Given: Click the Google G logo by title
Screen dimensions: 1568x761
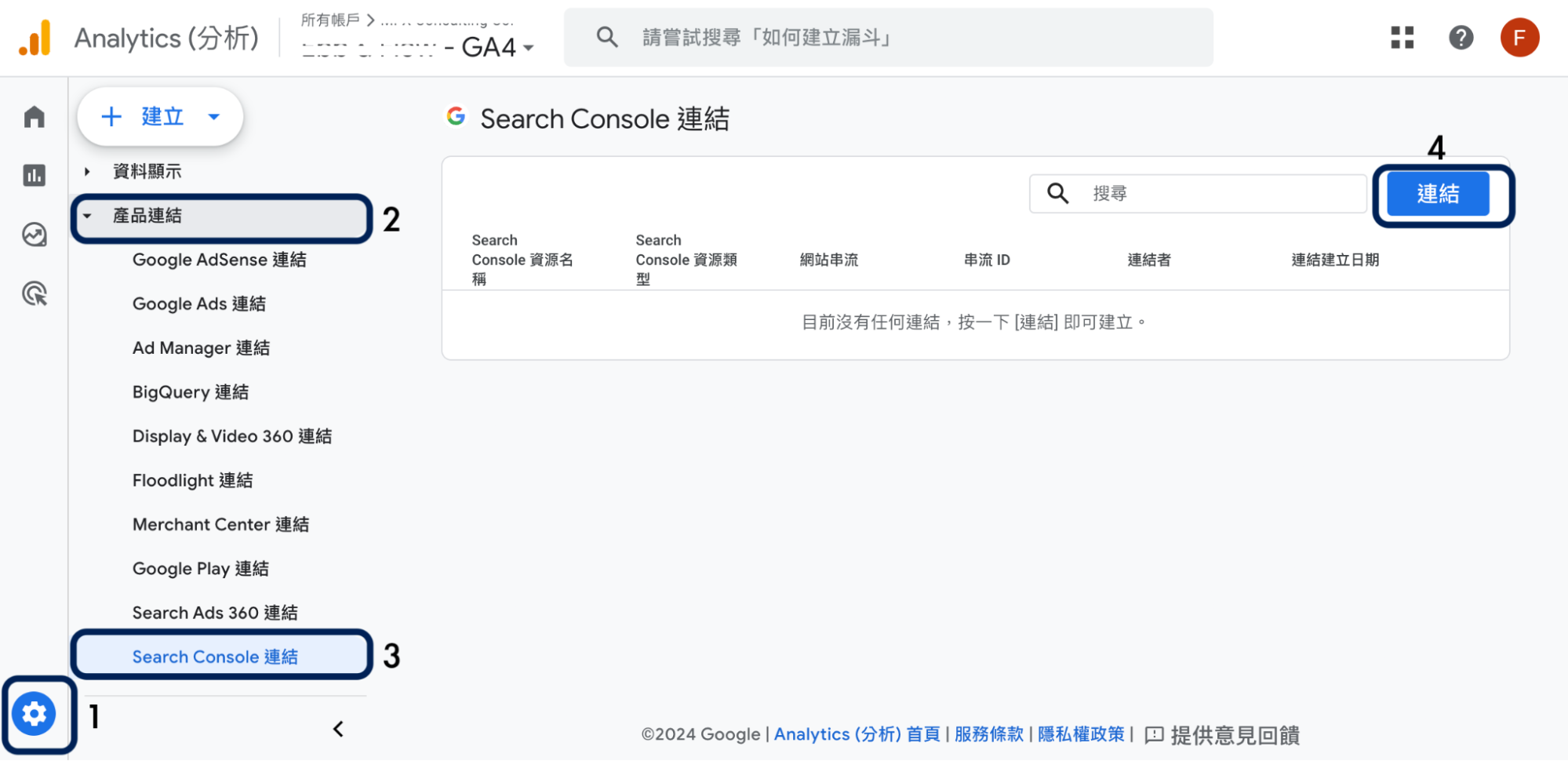Looking at the screenshot, I should [456, 116].
